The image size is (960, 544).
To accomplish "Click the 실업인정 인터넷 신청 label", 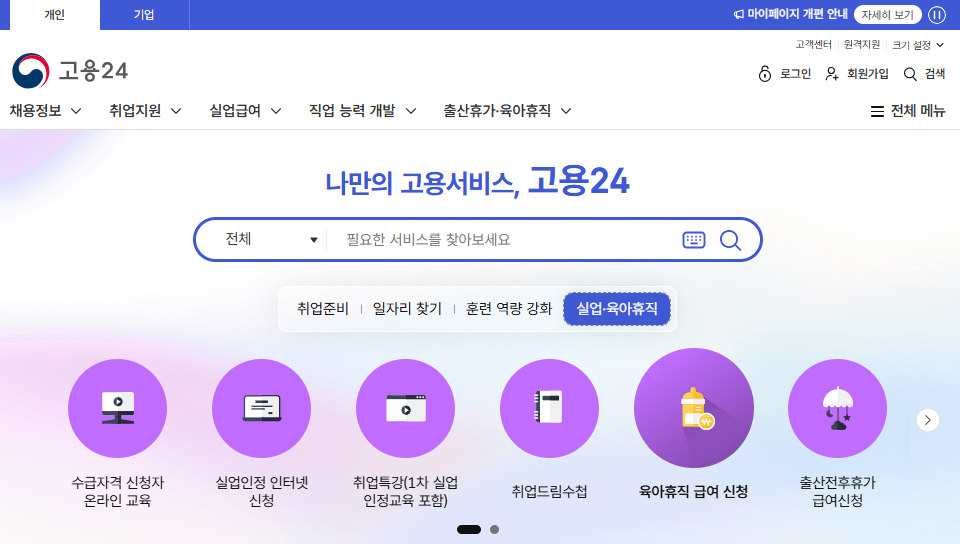I will [x=261, y=491].
